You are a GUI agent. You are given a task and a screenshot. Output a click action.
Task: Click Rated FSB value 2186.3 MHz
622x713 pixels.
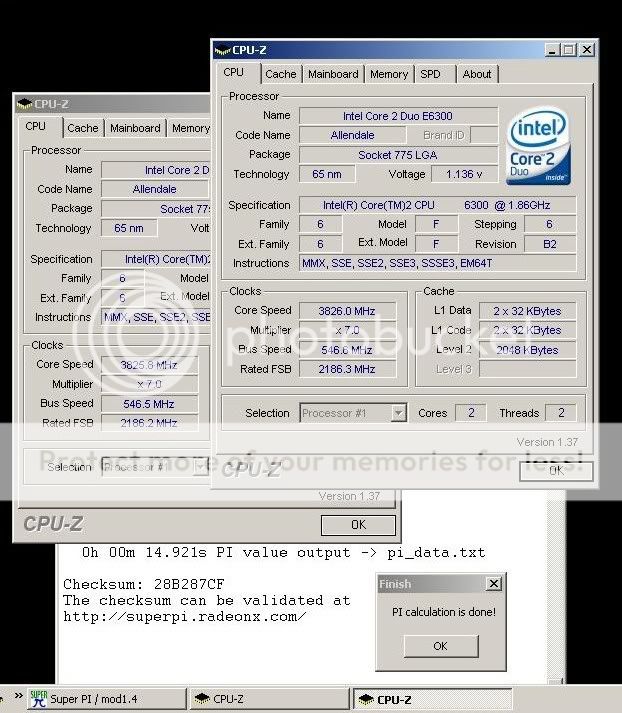(x=347, y=369)
